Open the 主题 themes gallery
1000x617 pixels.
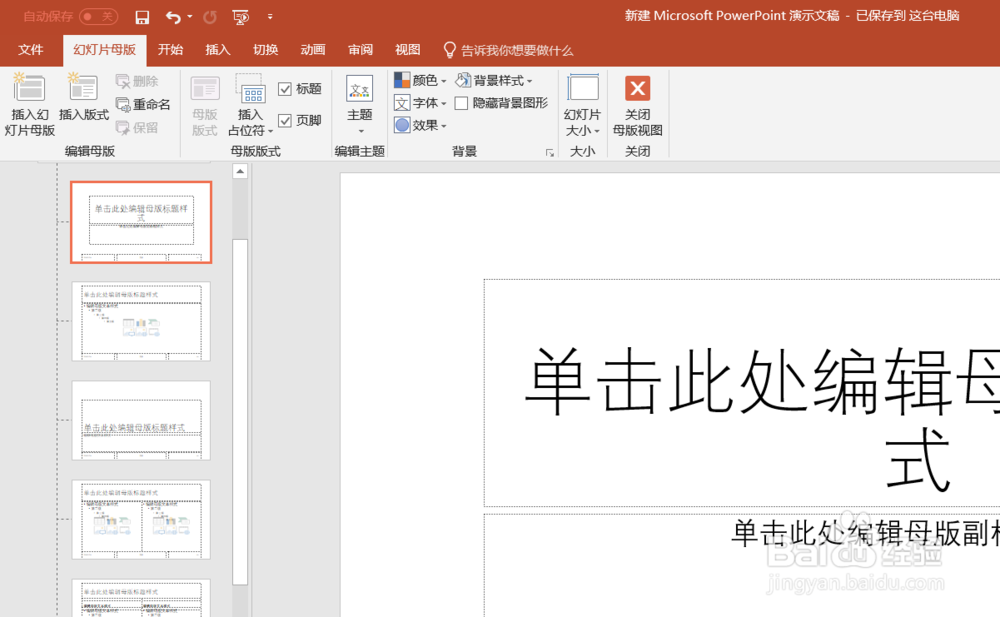(360, 105)
